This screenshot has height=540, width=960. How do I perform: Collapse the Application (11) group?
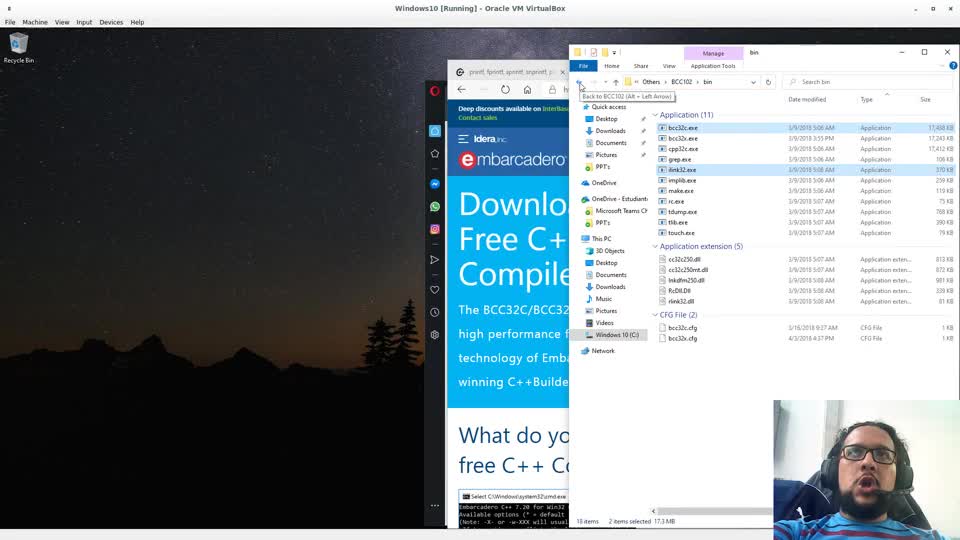pos(655,115)
